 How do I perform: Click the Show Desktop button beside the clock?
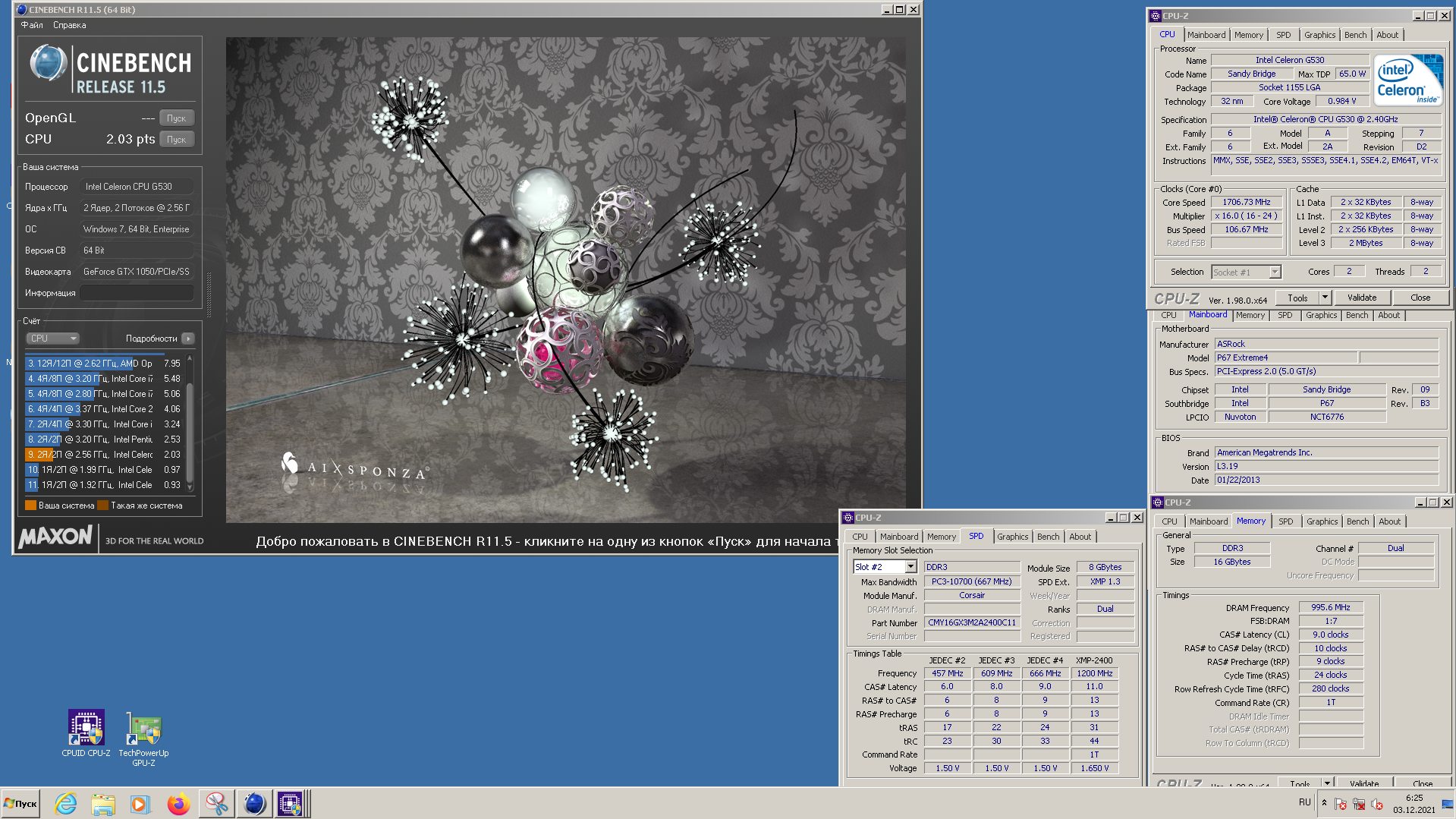pyautogui.click(x=1448, y=804)
